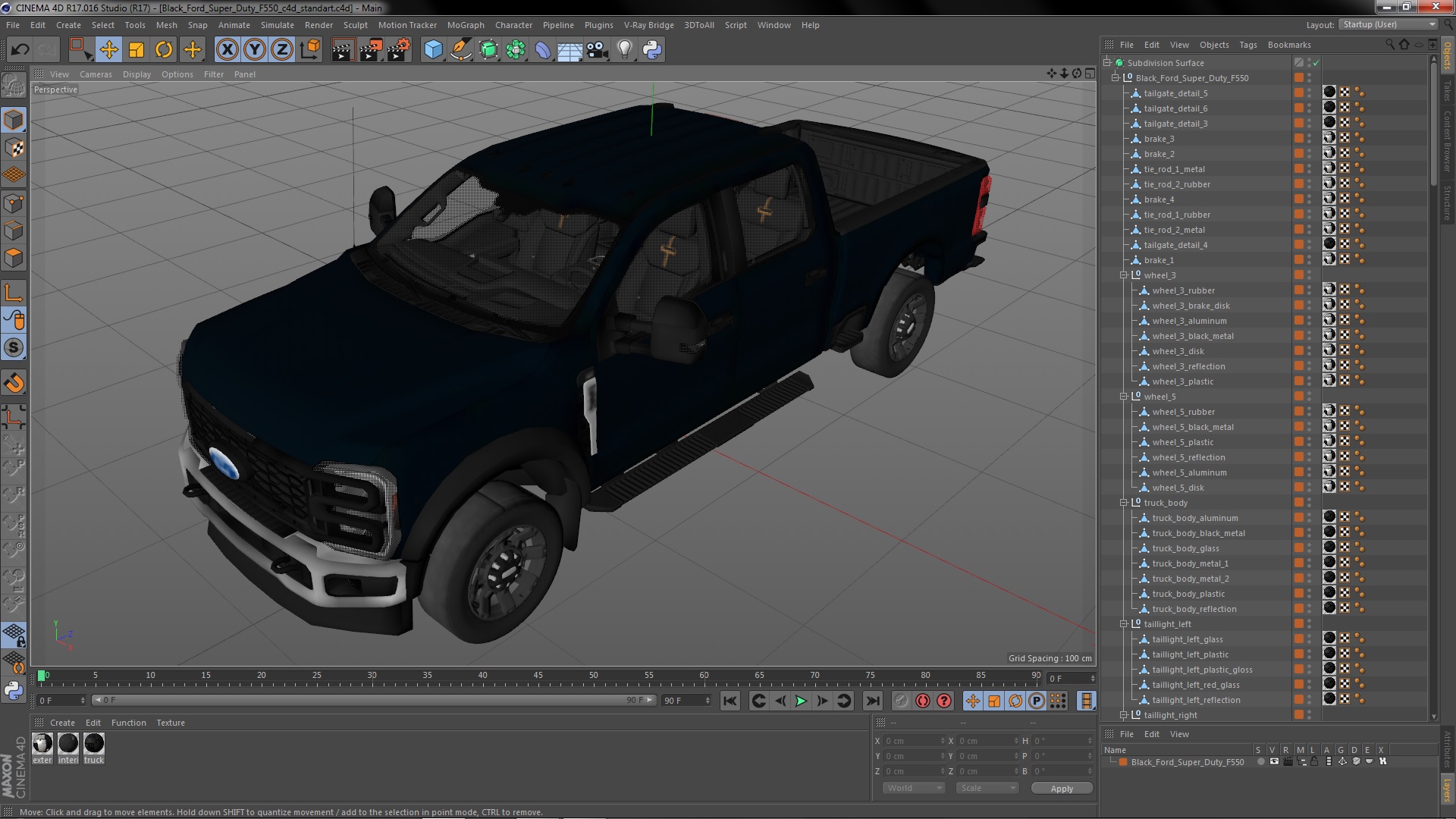Select the Move tool in top toolbar
Screen dimensions: 1456x819
point(108,50)
